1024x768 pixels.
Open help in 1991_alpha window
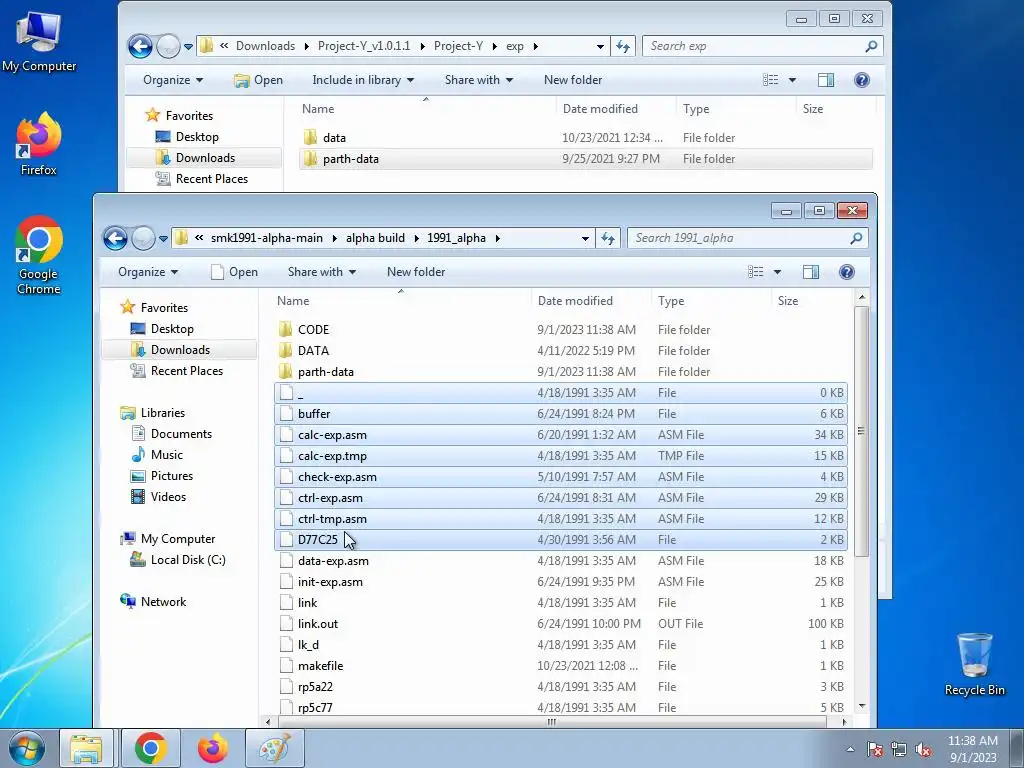pyautogui.click(x=846, y=272)
